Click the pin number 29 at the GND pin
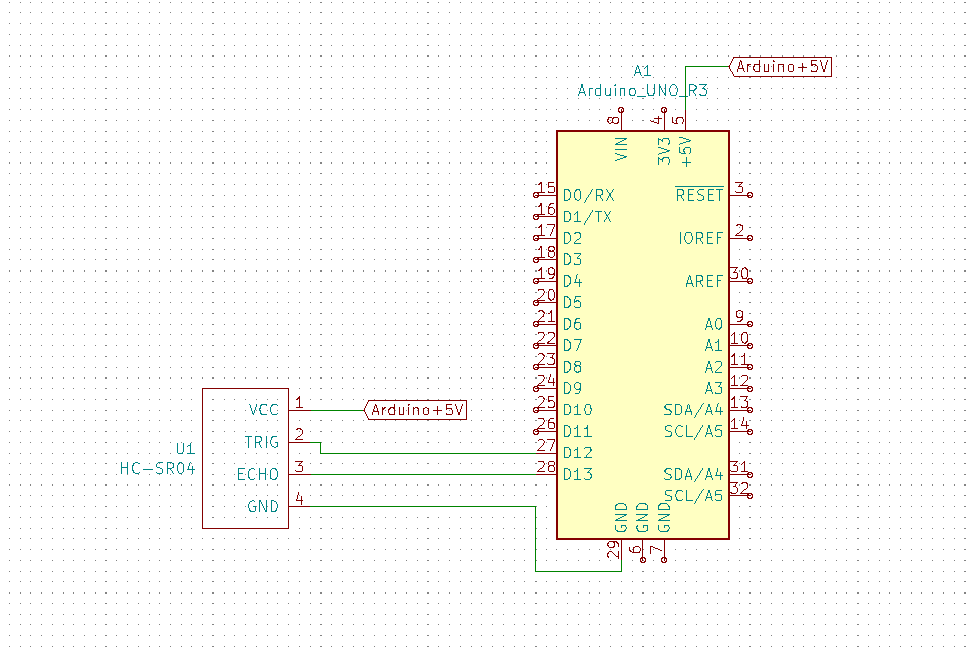This screenshot has width=973, height=657. (614, 549)
